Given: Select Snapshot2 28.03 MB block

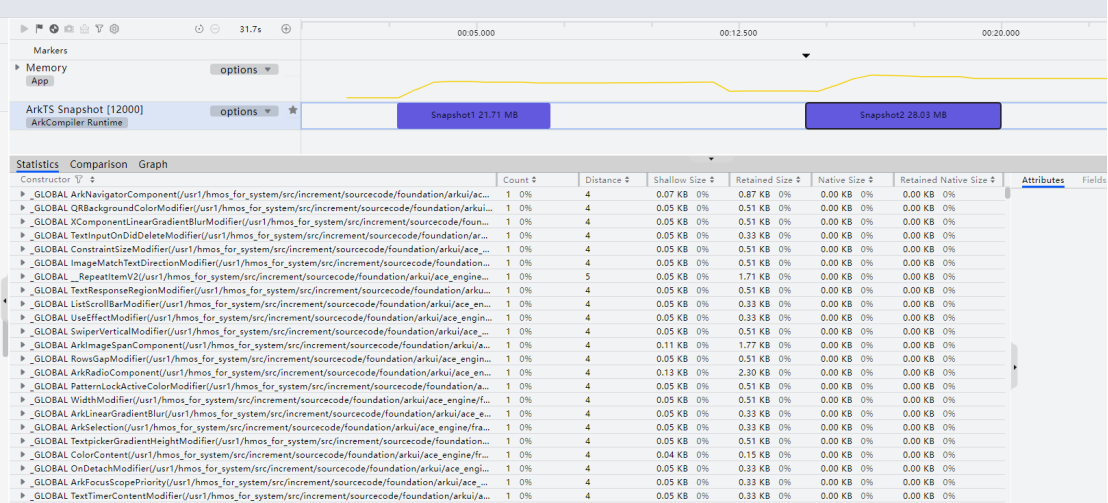Looking at the screenshot, I should 902,115.
